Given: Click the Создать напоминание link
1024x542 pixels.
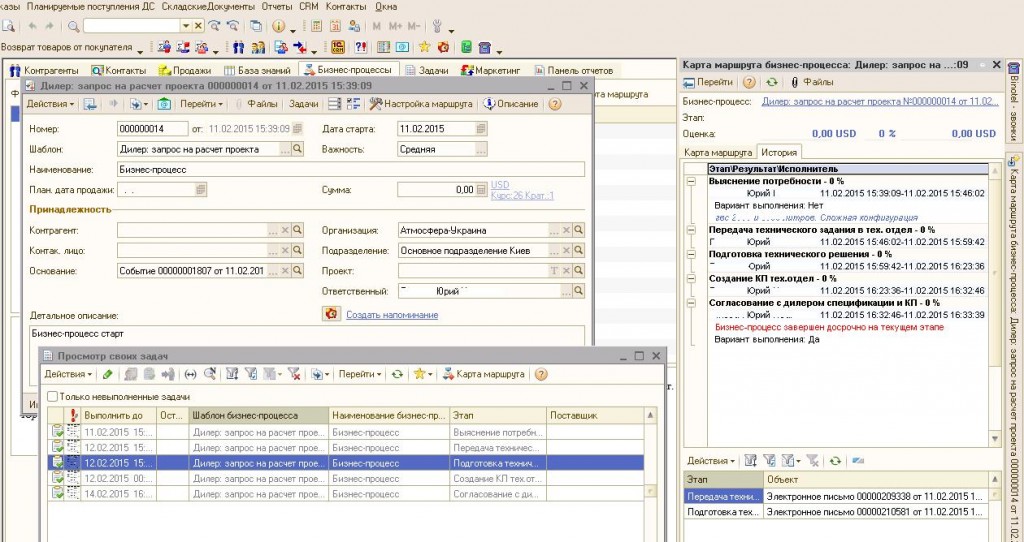Looking at the screenshot, I should tap(392, 315).
